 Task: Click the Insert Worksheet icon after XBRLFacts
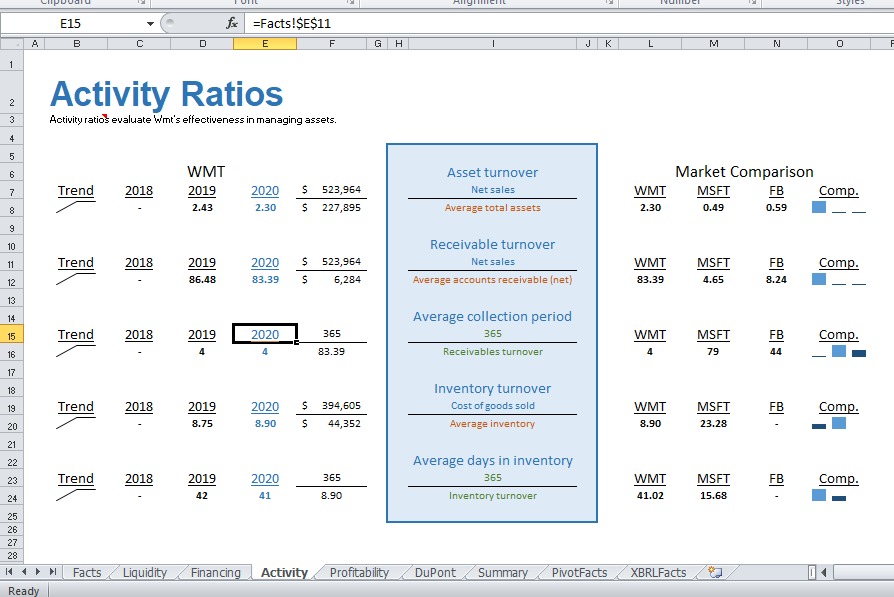716,572
